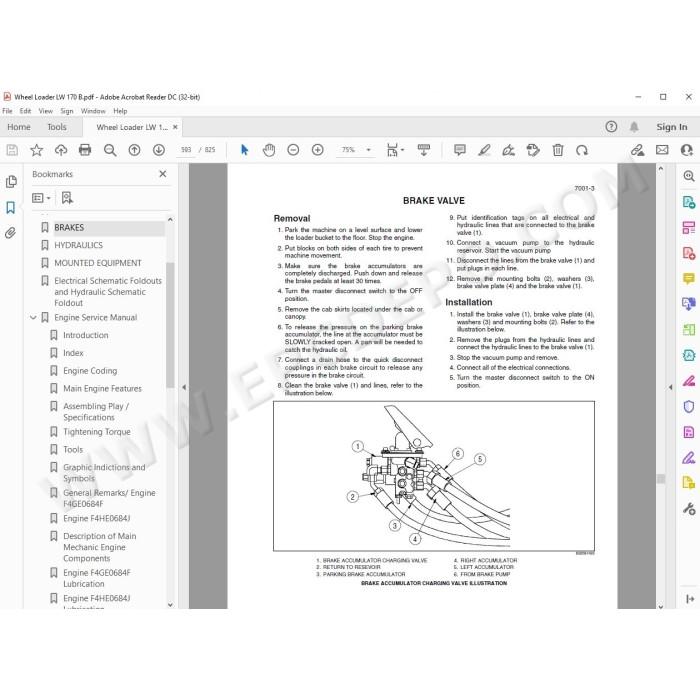
Task: Open the Page Thumbnails panel
Action: [11, 182]
